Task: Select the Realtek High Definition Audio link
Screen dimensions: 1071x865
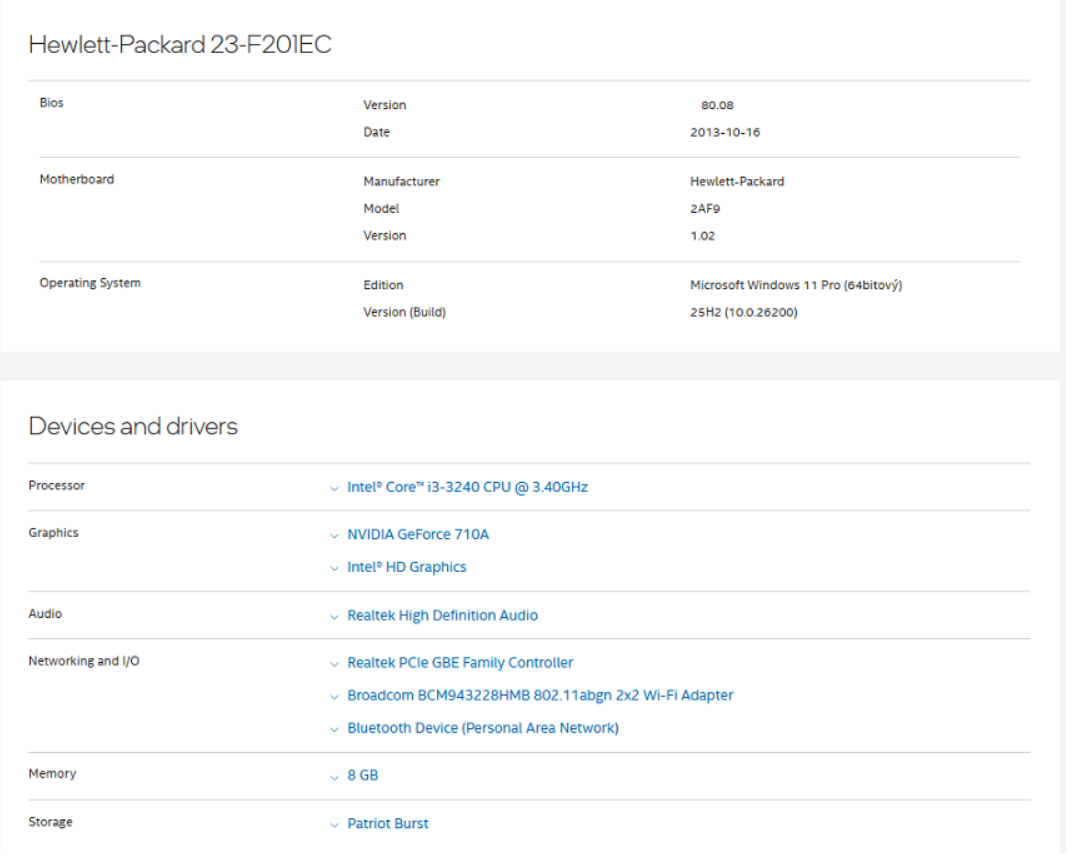Action: [442, 616]
